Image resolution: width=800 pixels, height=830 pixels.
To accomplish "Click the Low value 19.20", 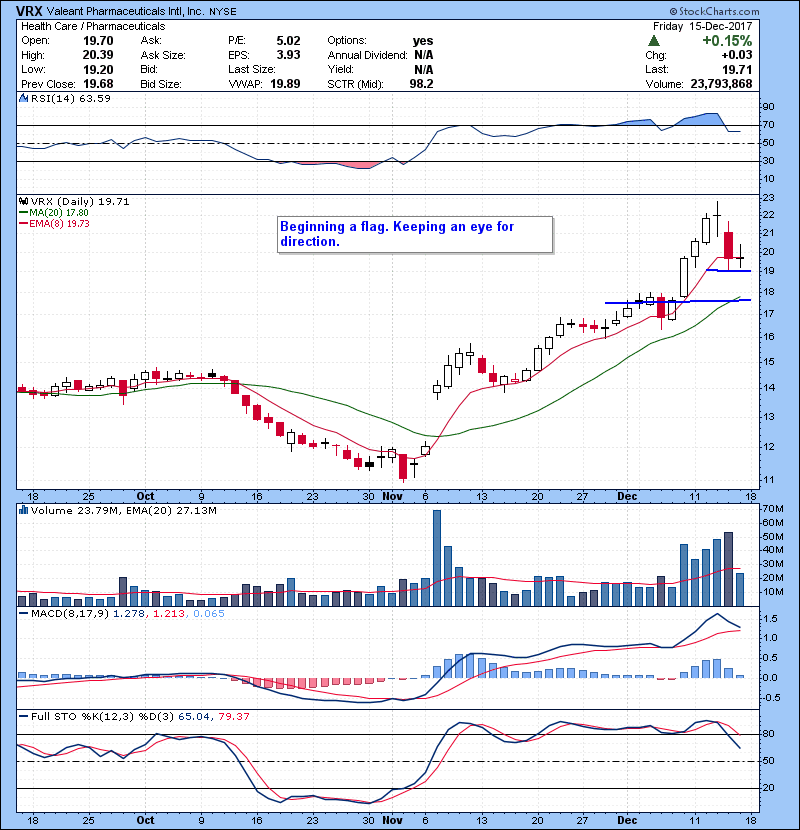I will (x=98, y=69).
